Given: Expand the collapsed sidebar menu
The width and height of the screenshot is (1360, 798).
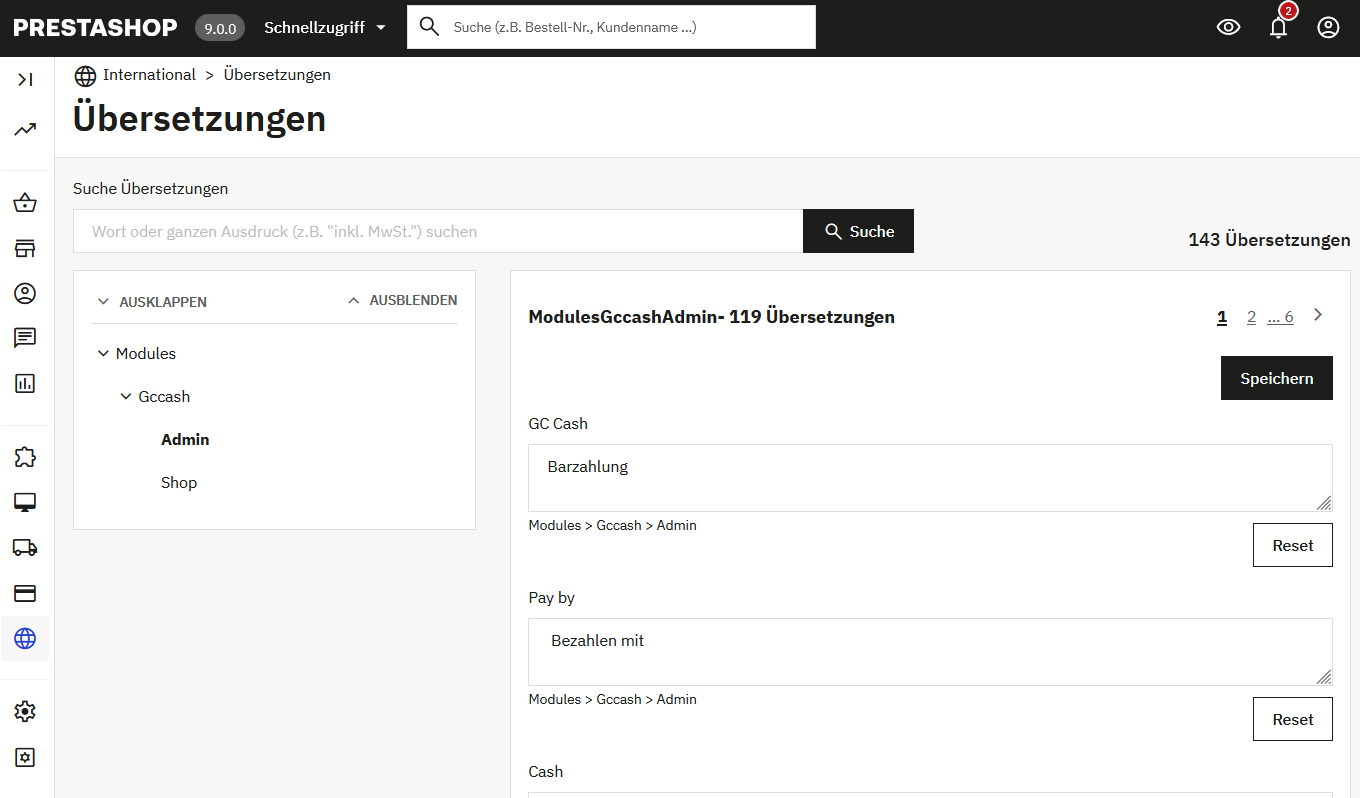Looking at the screenshot, I should (25, 79).
